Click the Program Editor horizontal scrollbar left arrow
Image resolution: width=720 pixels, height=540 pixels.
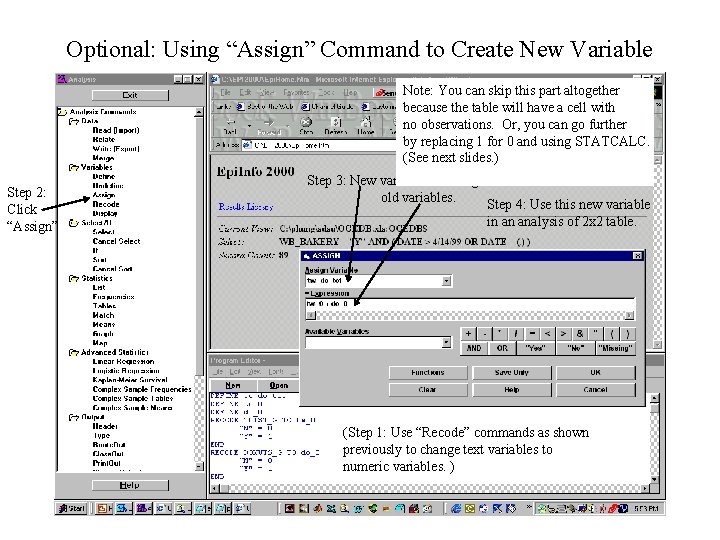pyautogui.click(x=215, y=488)
